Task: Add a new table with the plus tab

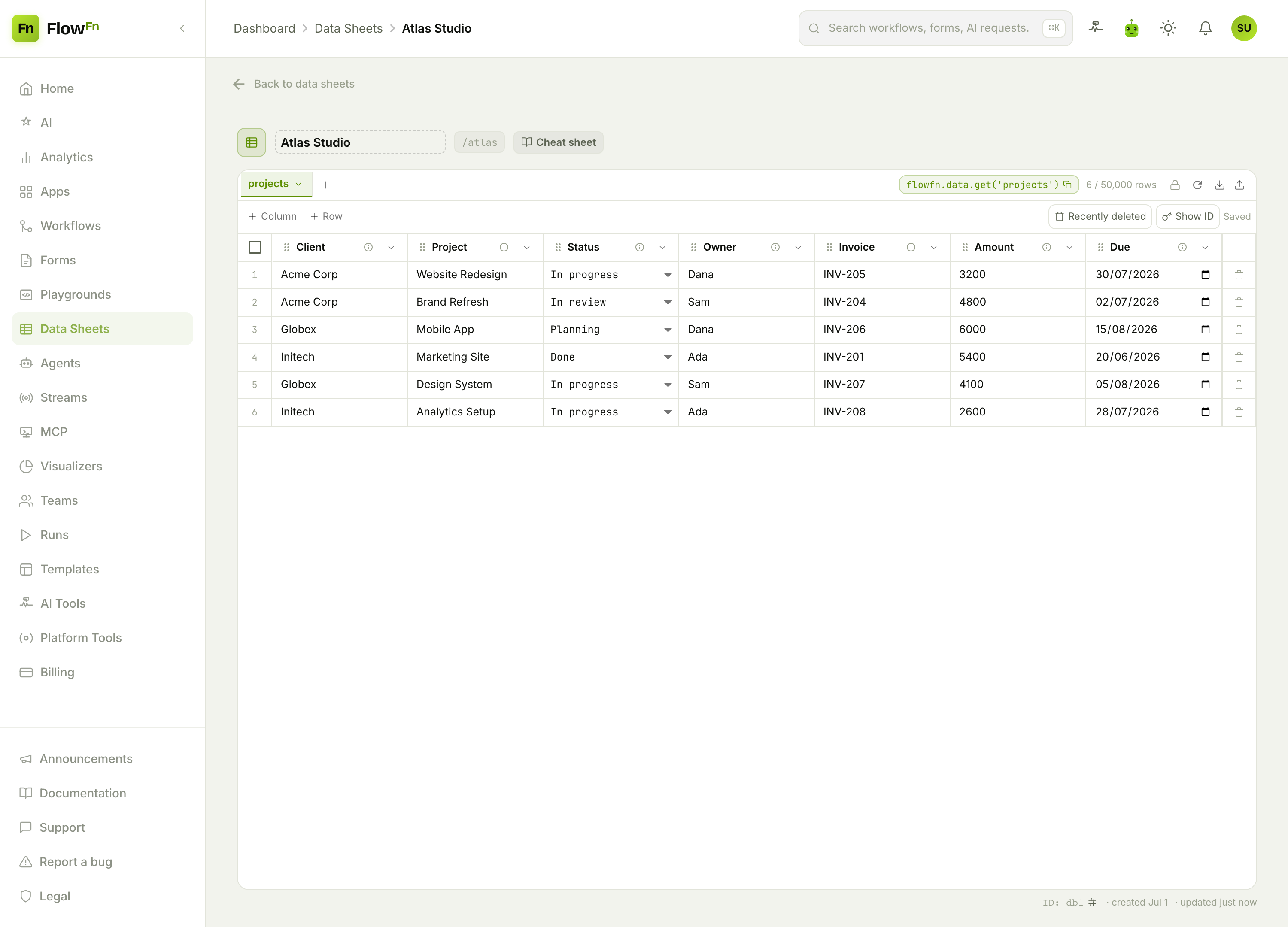Action: pyautogui.click(x=325, y=185)
